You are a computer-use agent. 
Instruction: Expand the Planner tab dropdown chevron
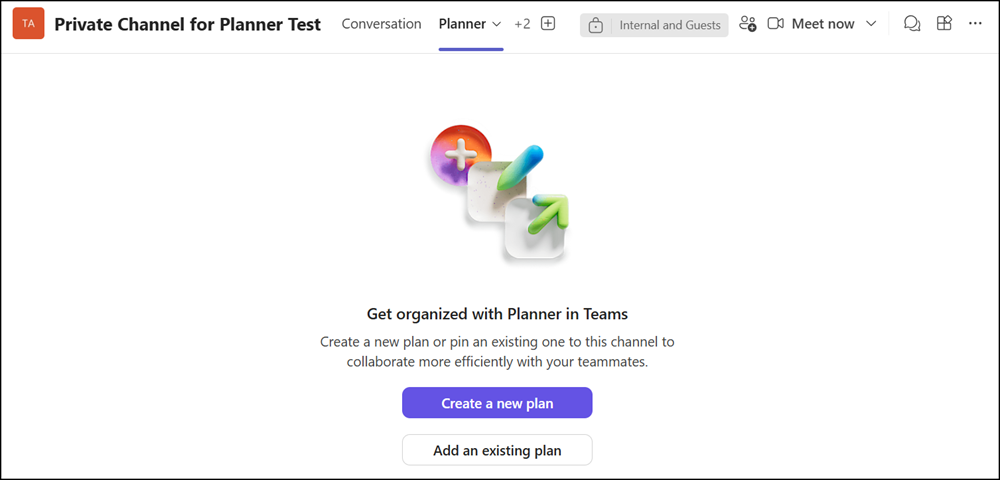497,24
